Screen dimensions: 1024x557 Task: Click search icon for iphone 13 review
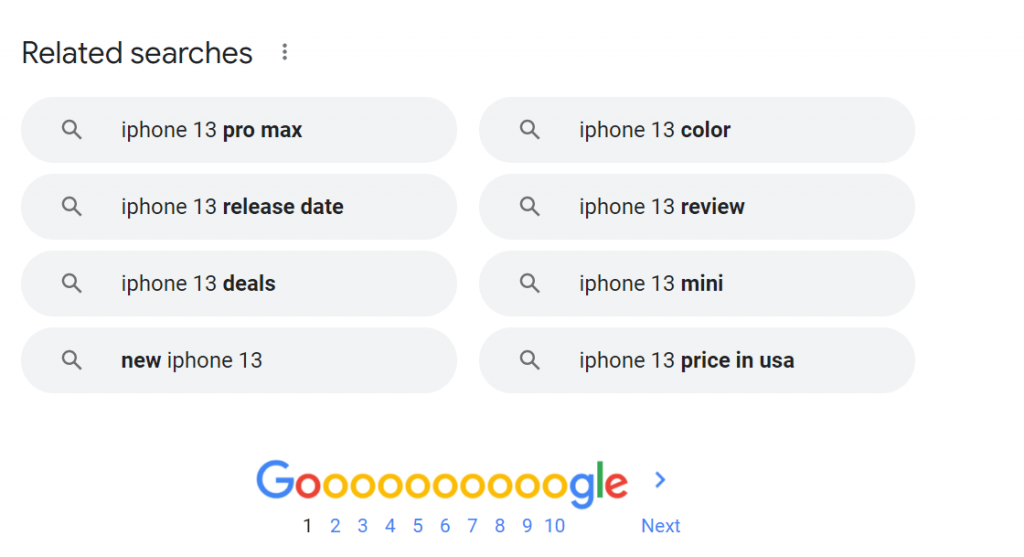click(x=530, y=206)
